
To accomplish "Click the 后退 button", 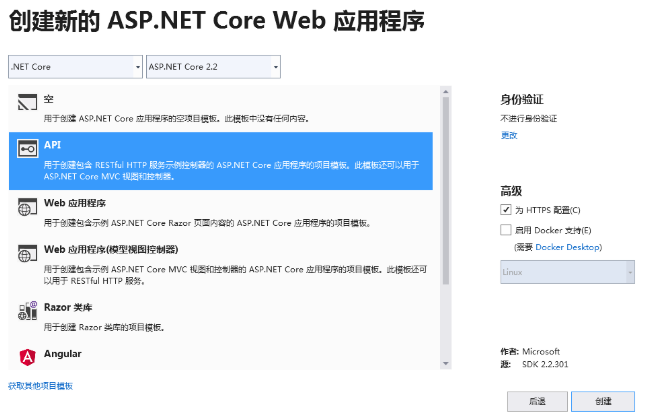I will 537,401.
